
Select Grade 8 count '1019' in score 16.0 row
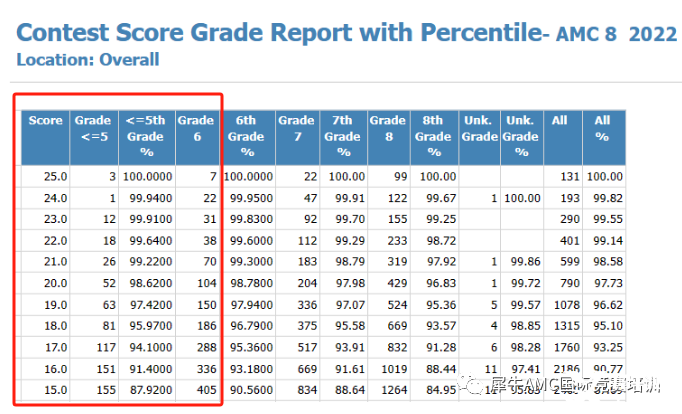(x=394, y=370)
